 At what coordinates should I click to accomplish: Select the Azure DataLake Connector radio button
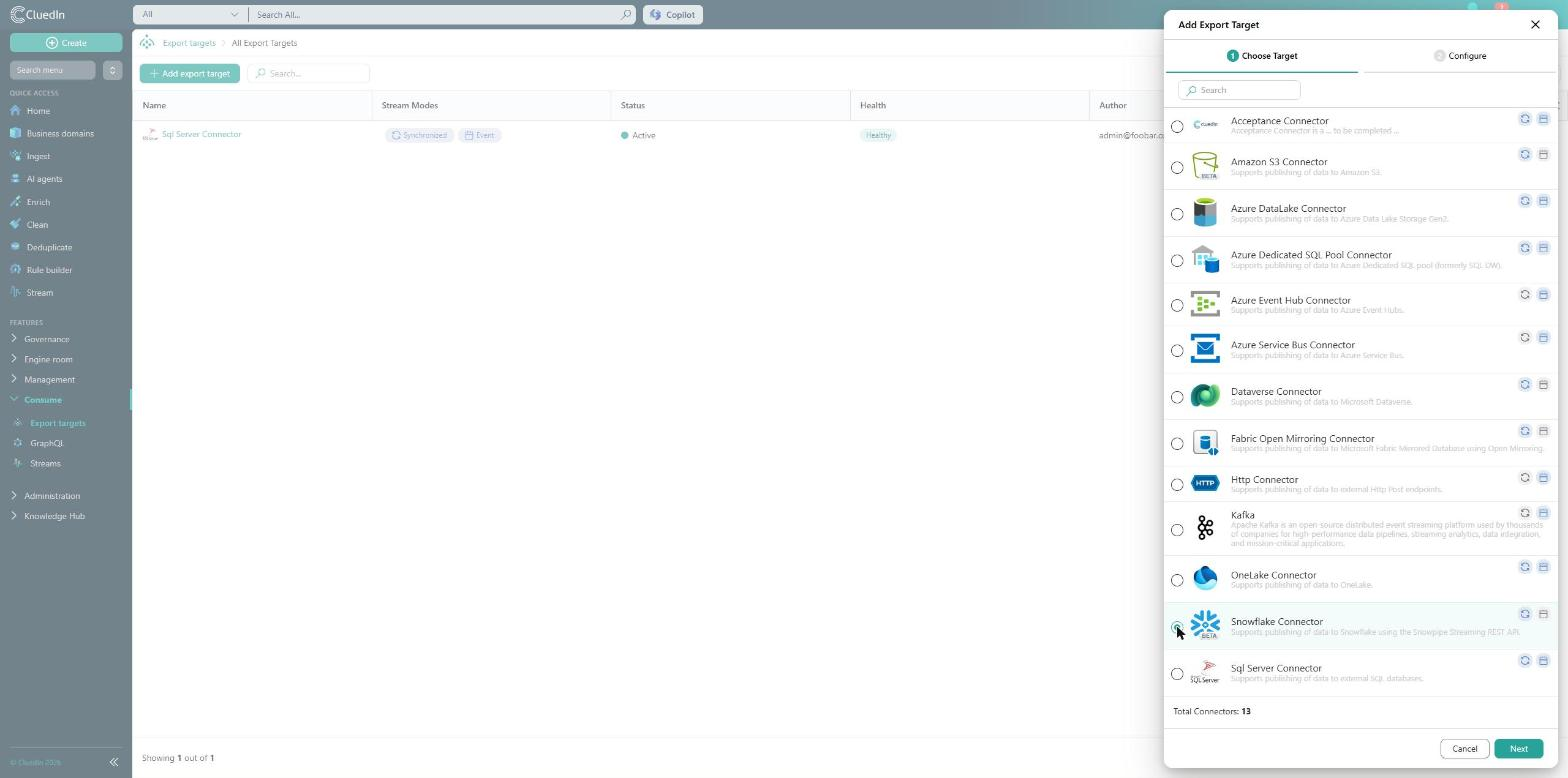tap(1177, 214)
